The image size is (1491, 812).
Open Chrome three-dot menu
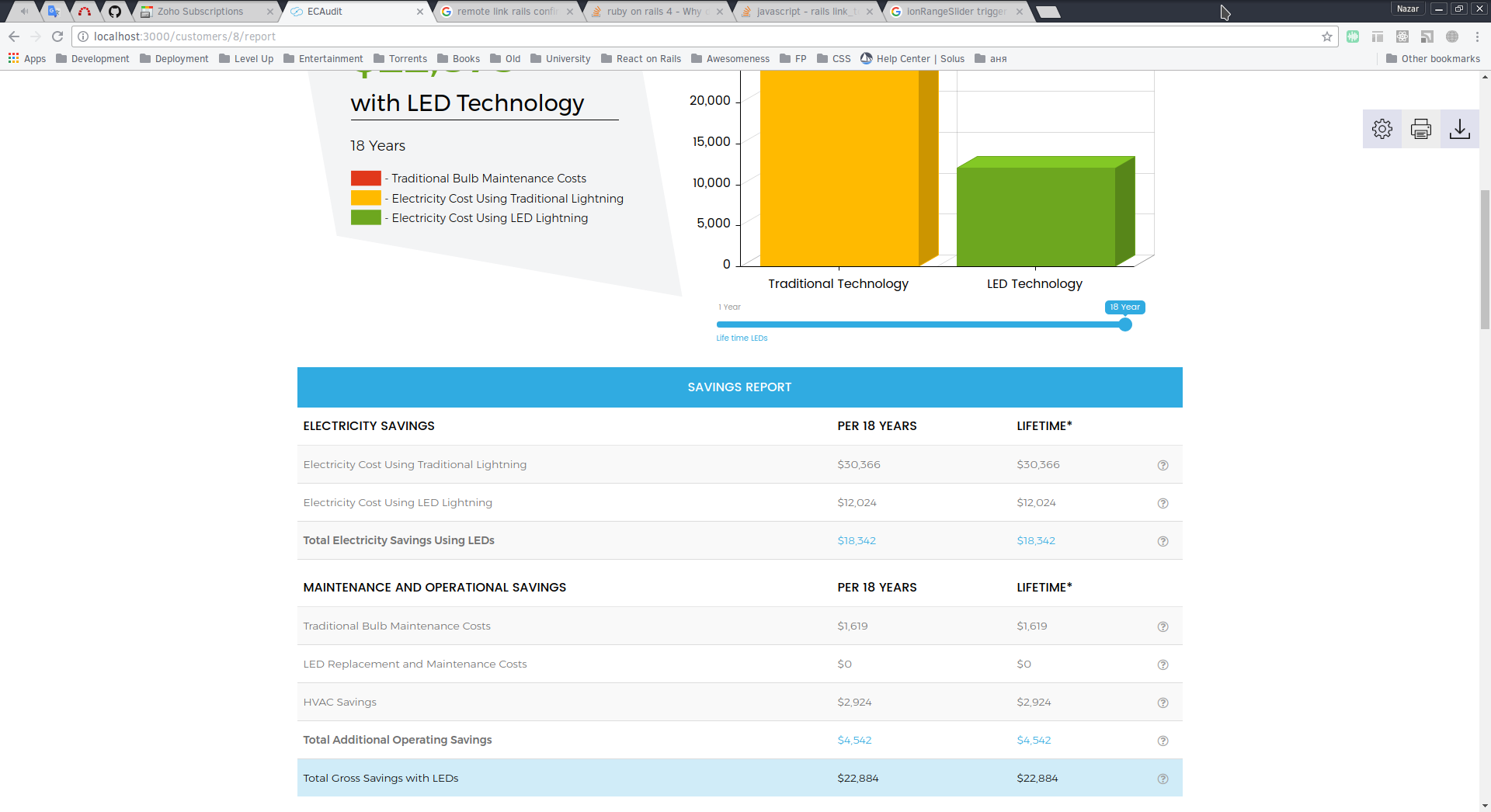[x=1477, y=36]
